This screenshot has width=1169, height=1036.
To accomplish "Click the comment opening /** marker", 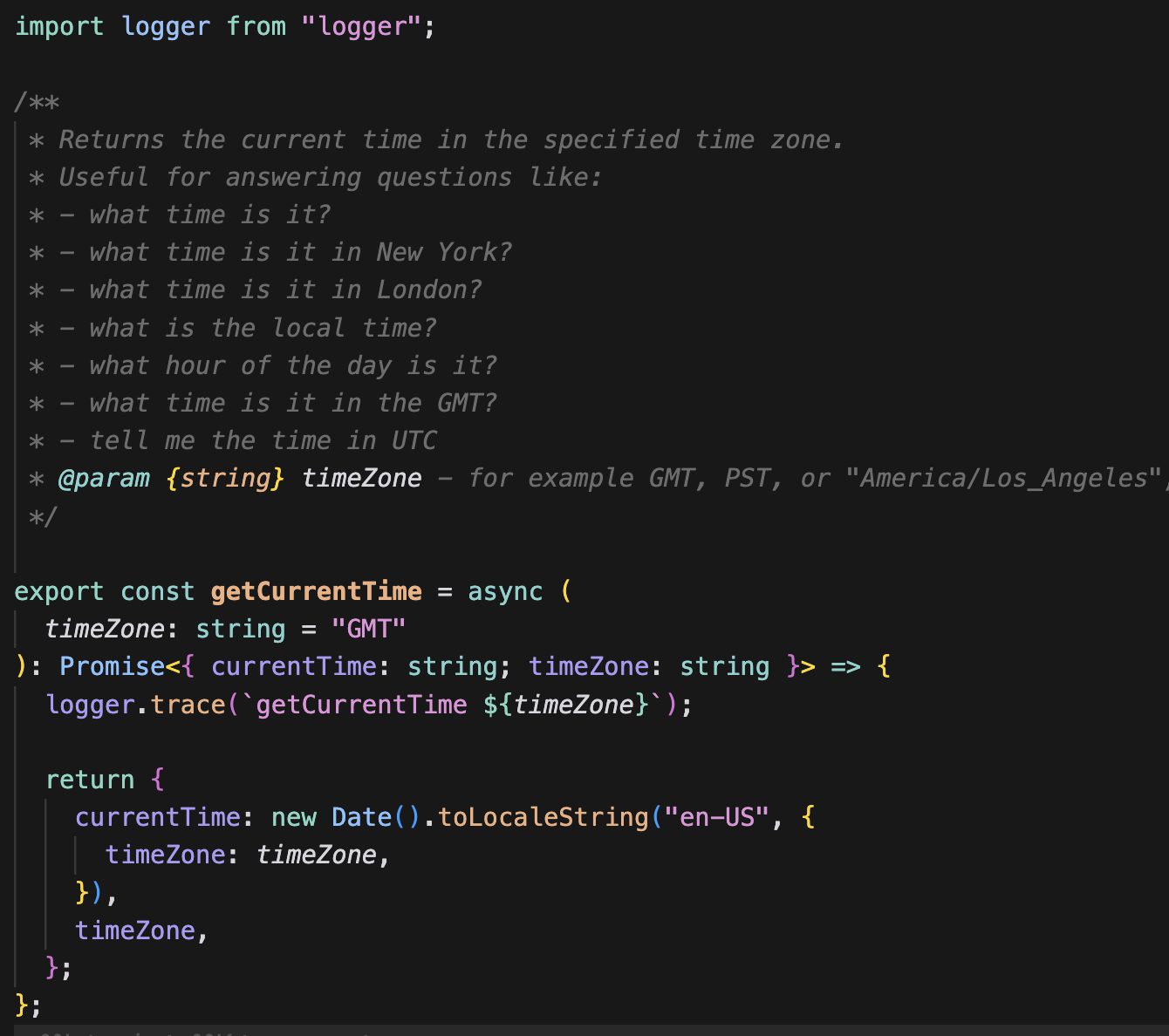I will pos(37,102).
